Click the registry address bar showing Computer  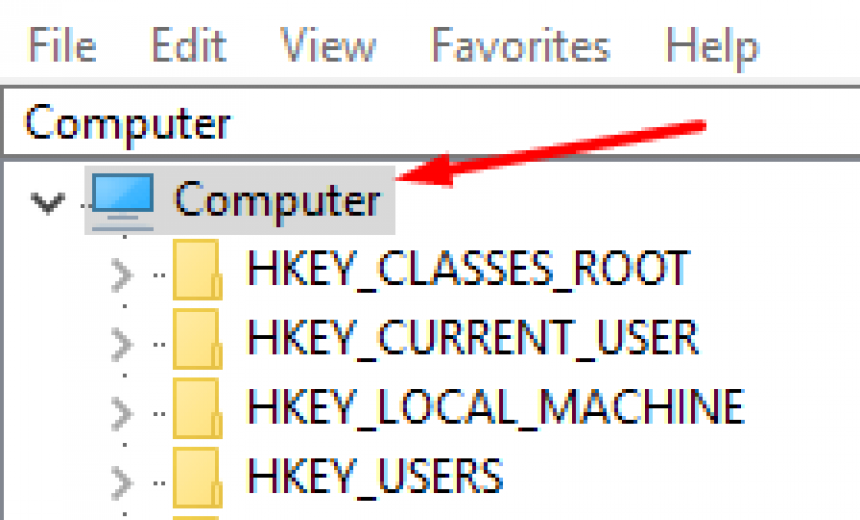coord(431,123)
